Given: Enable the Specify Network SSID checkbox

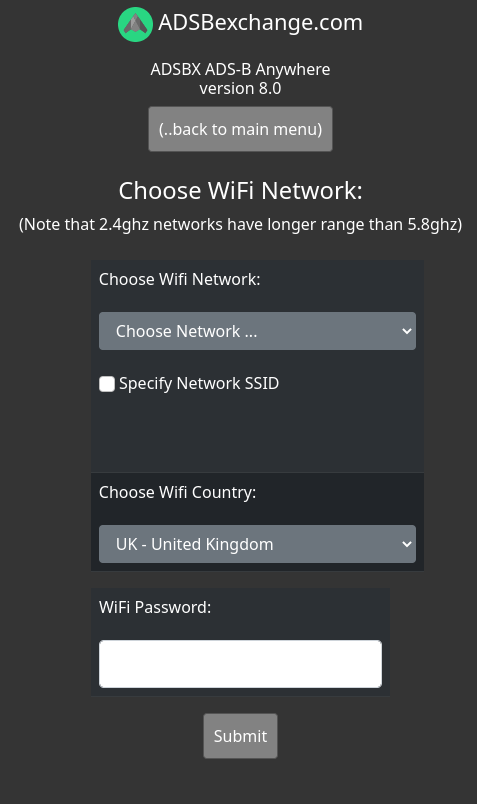Looking at the screenshot, I should 107,384.
